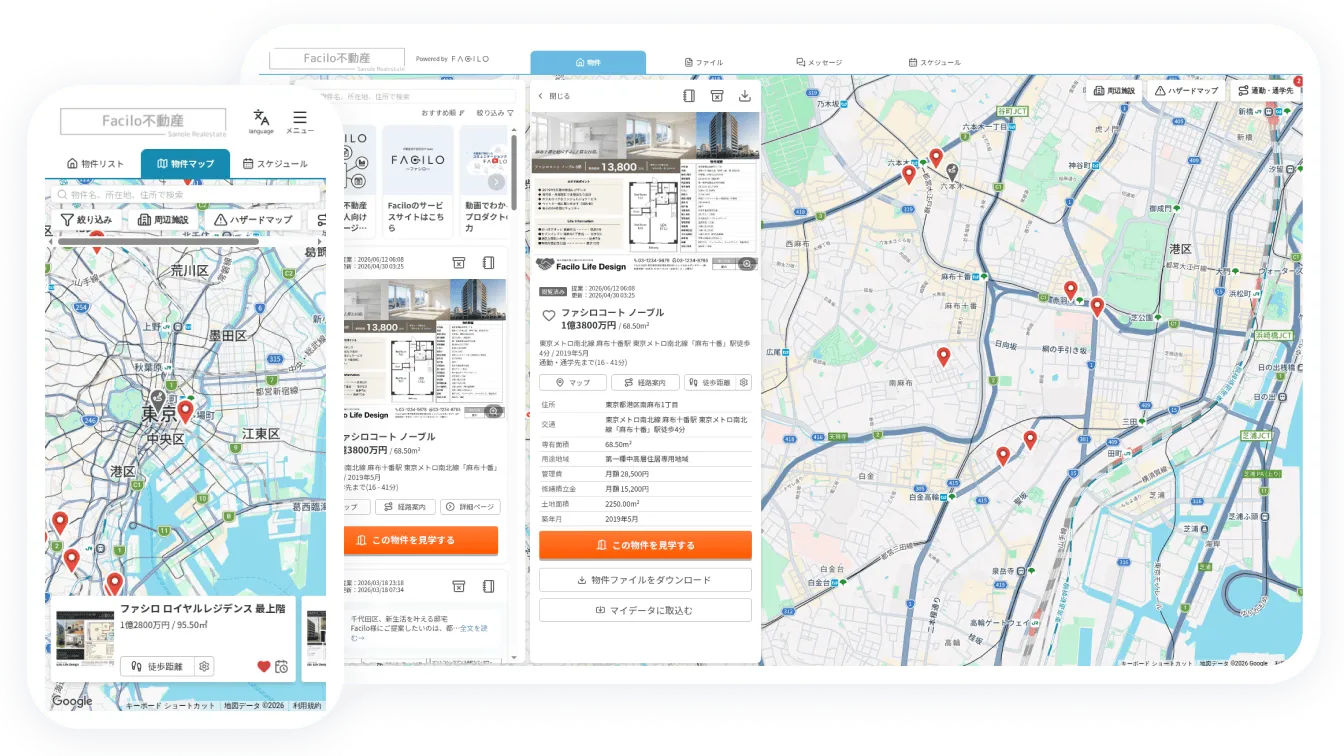Image resolution: width=1344 pixels, height=756 pixels.
Task: Collapse detail panel with 閉じる chevron
Action: [554, 96]
